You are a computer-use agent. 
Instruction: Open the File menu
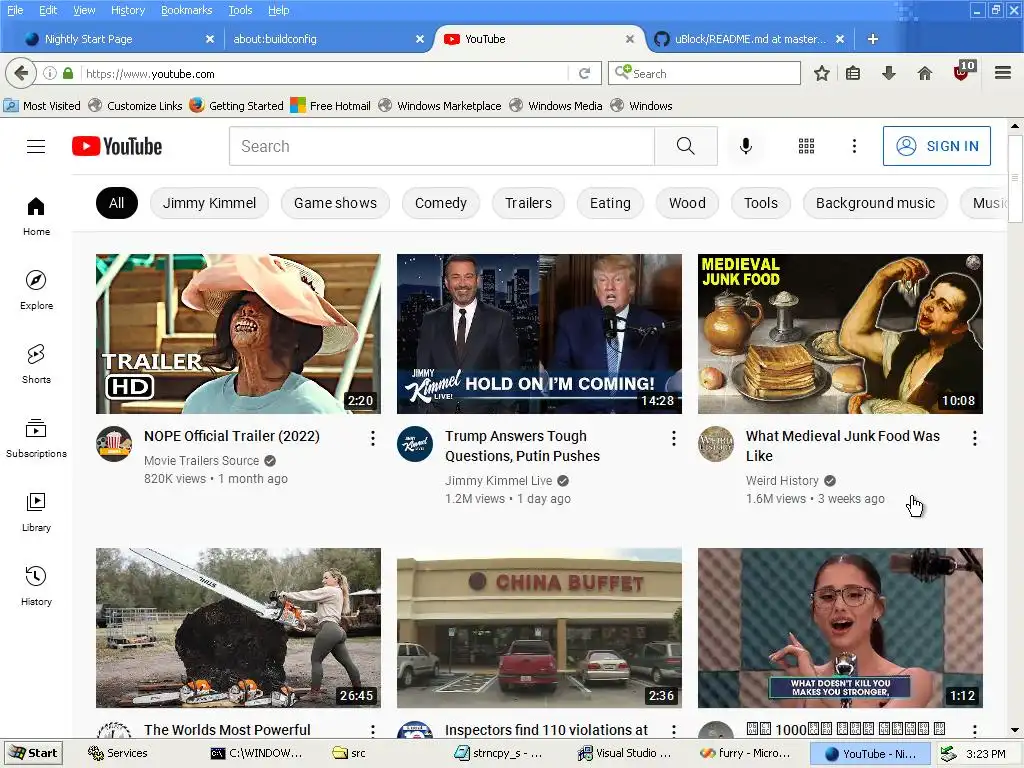tap(15, 10)
